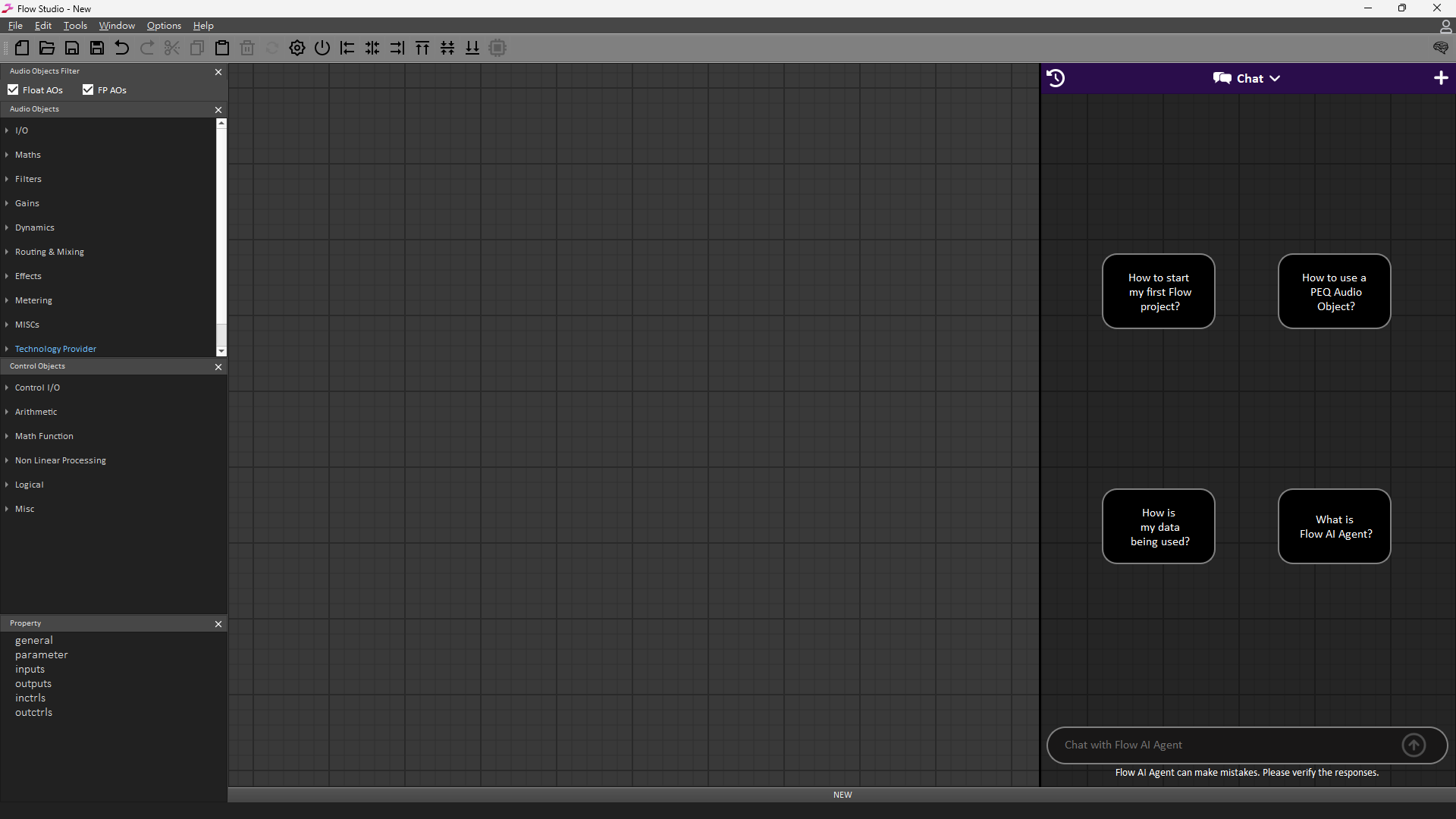Paste from clipboard toolbar icon
Screen dimensions: 1456x819
coord(222,48)
